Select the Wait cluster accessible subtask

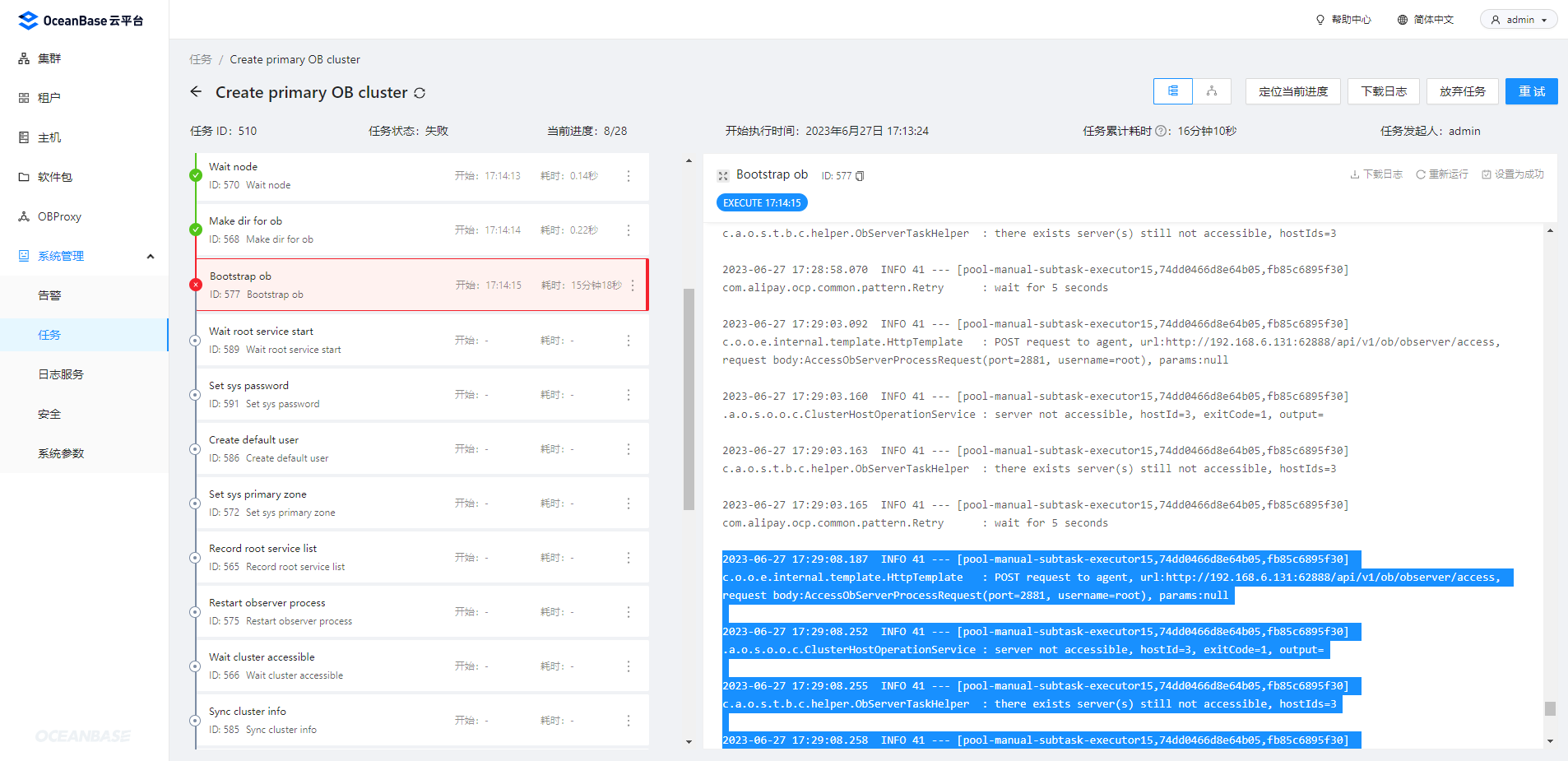pos(422,666)
